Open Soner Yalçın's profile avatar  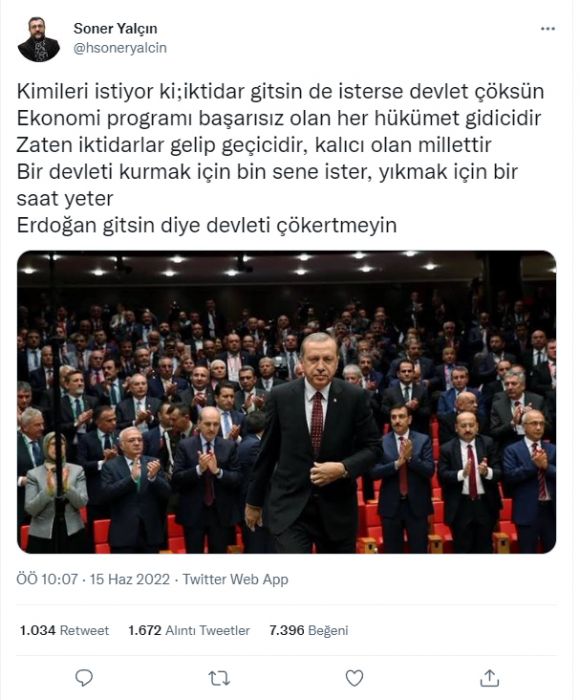(x=39, y=39)
